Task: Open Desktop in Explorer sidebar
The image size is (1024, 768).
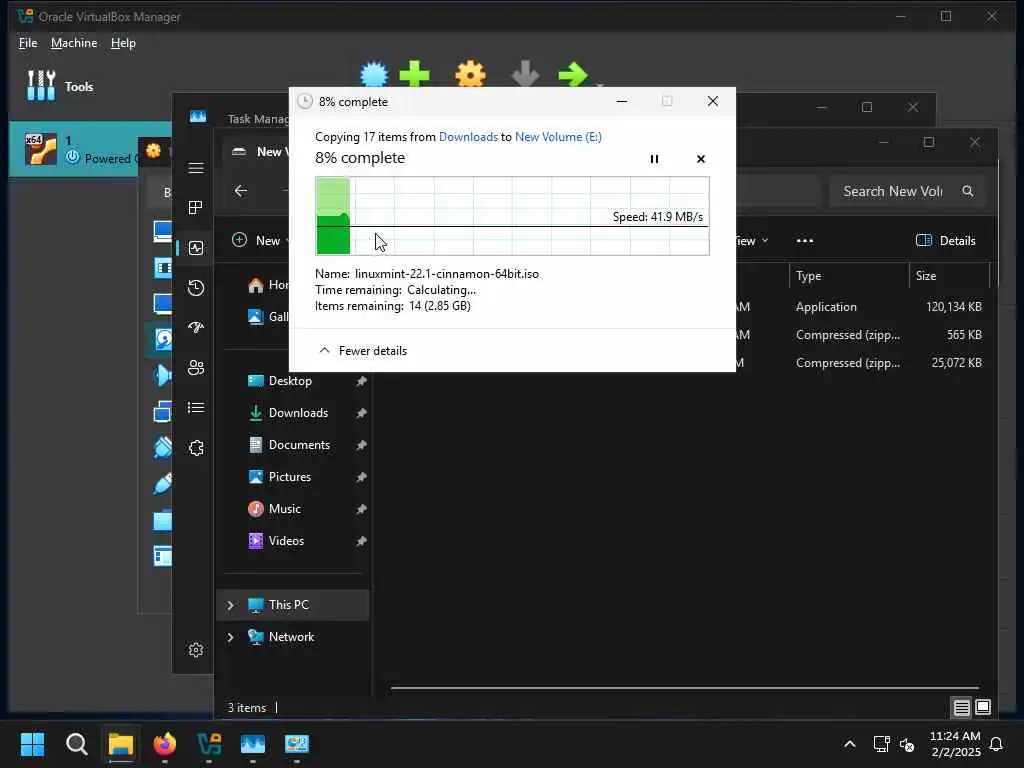Action: click(291, 381)
